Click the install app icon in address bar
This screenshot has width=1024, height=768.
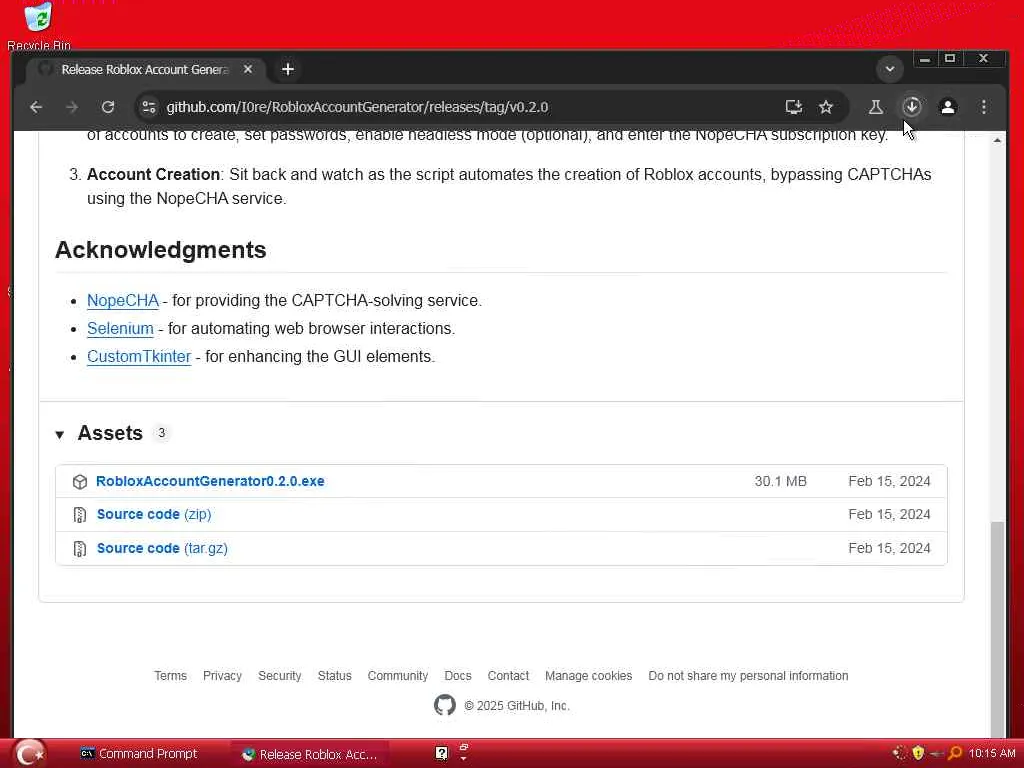click(793, 107)
